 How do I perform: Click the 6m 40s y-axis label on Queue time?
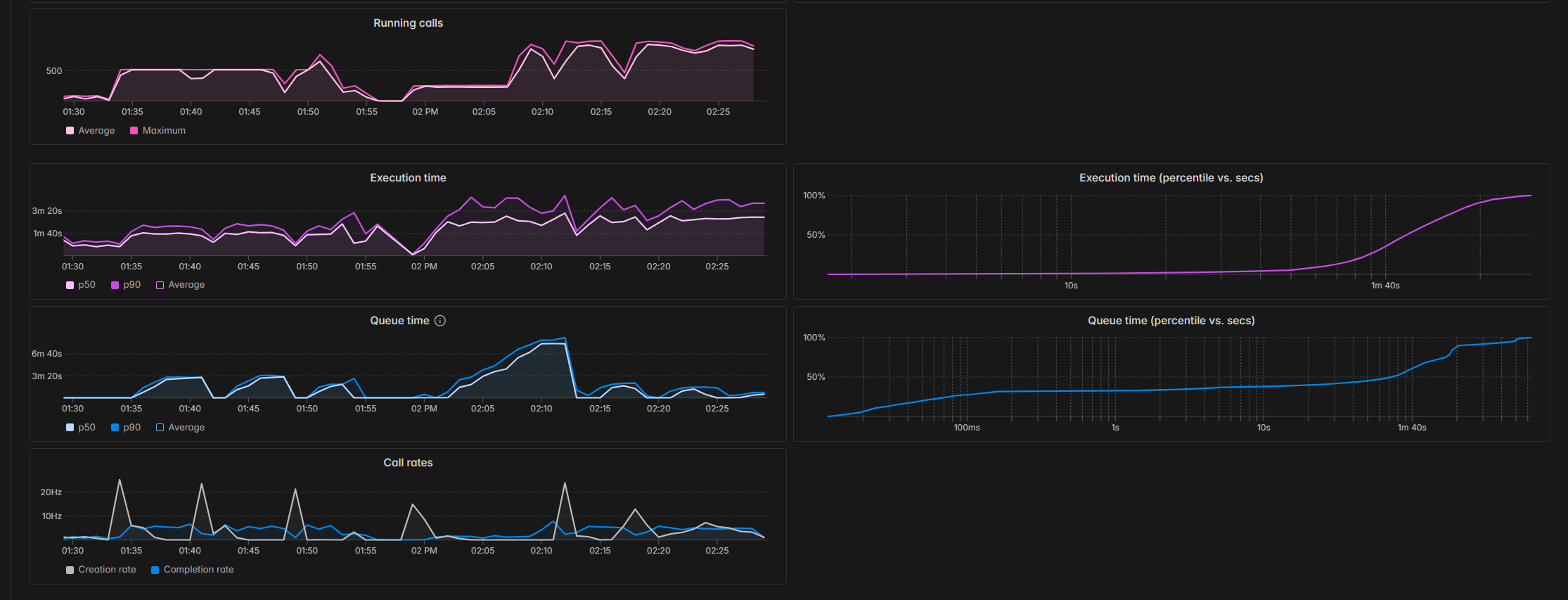(x=47, y=354)
